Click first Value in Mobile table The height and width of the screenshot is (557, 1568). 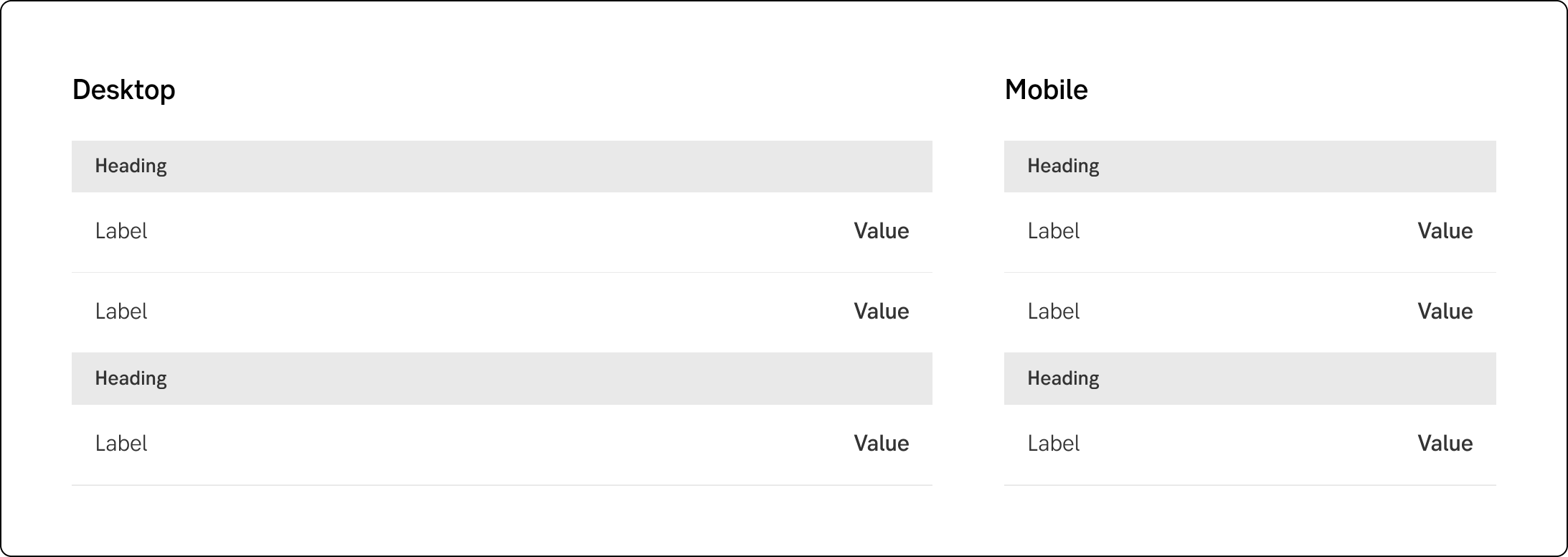(1445, 231)
